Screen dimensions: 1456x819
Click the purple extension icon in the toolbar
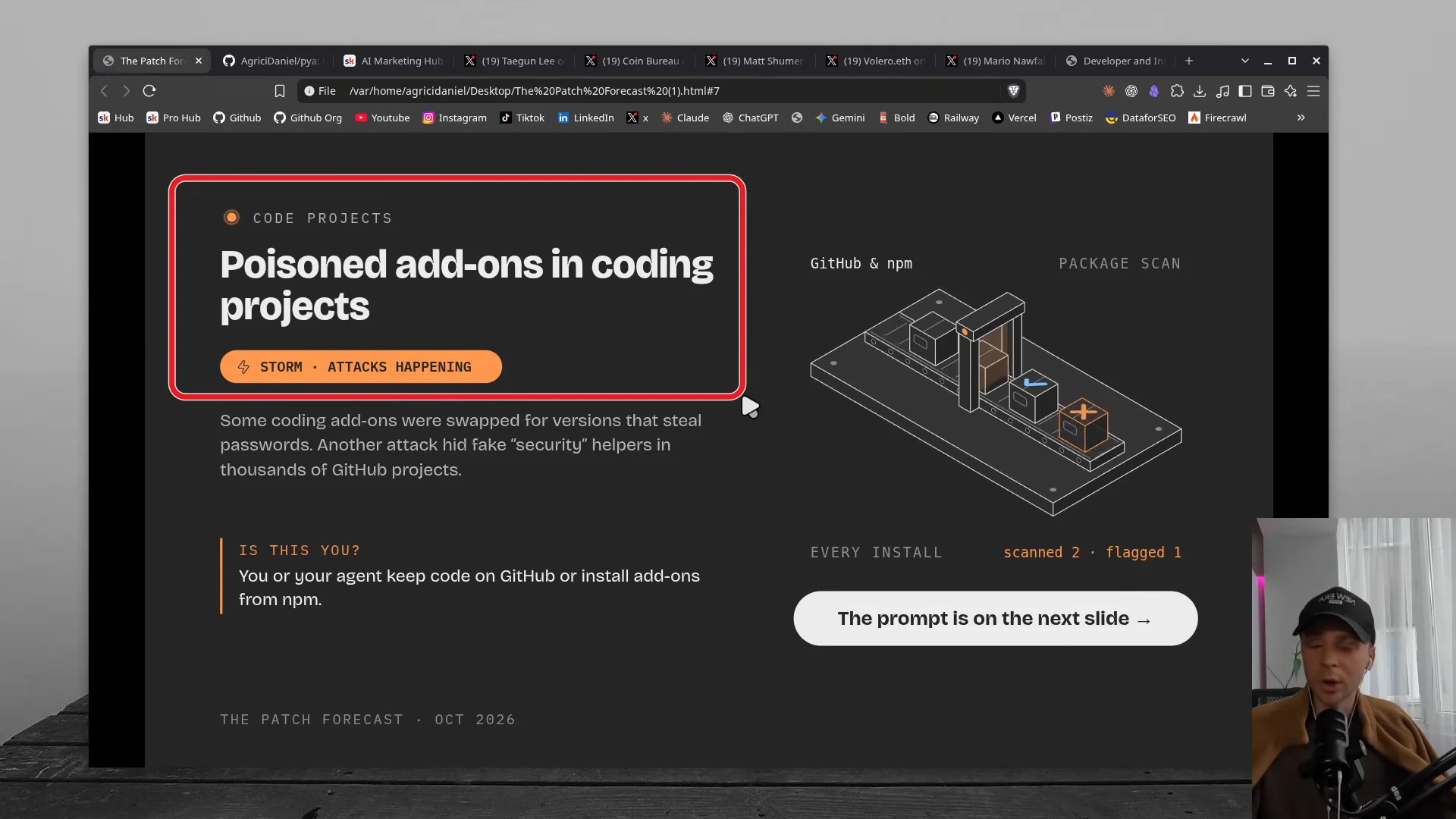click(1154, 91)
